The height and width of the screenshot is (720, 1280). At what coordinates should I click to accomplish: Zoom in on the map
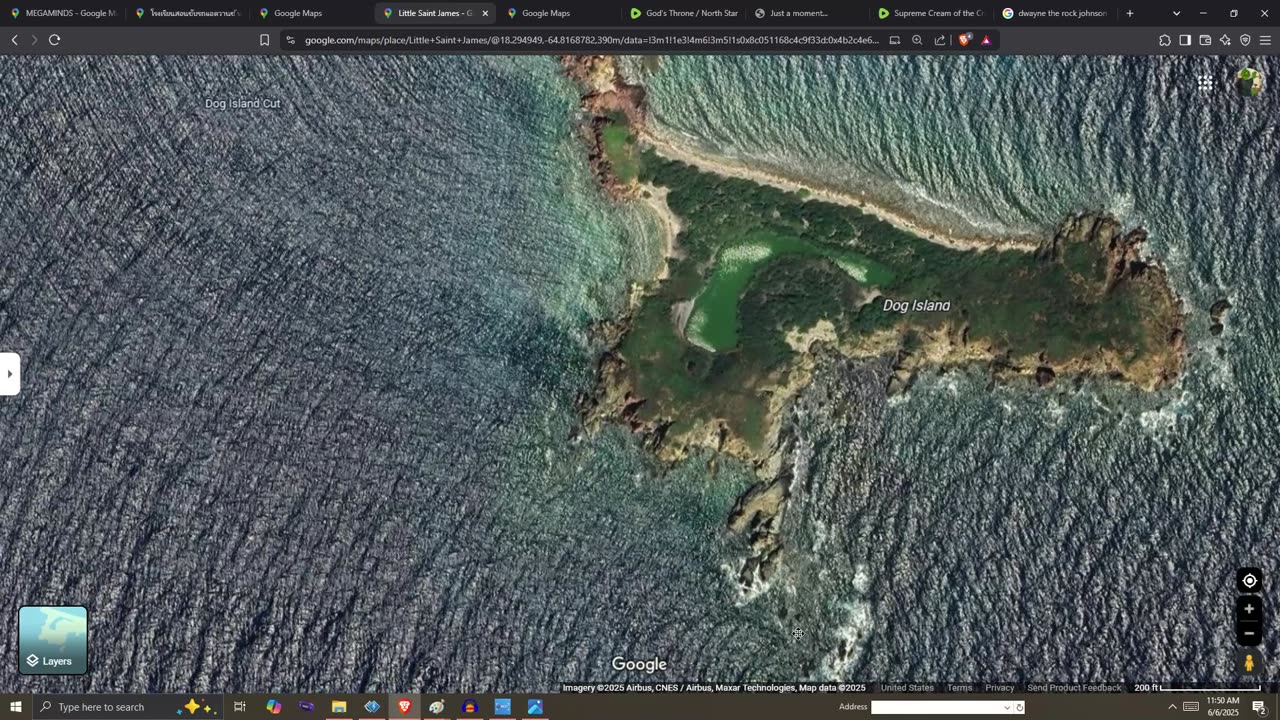tap(1249, 609)
